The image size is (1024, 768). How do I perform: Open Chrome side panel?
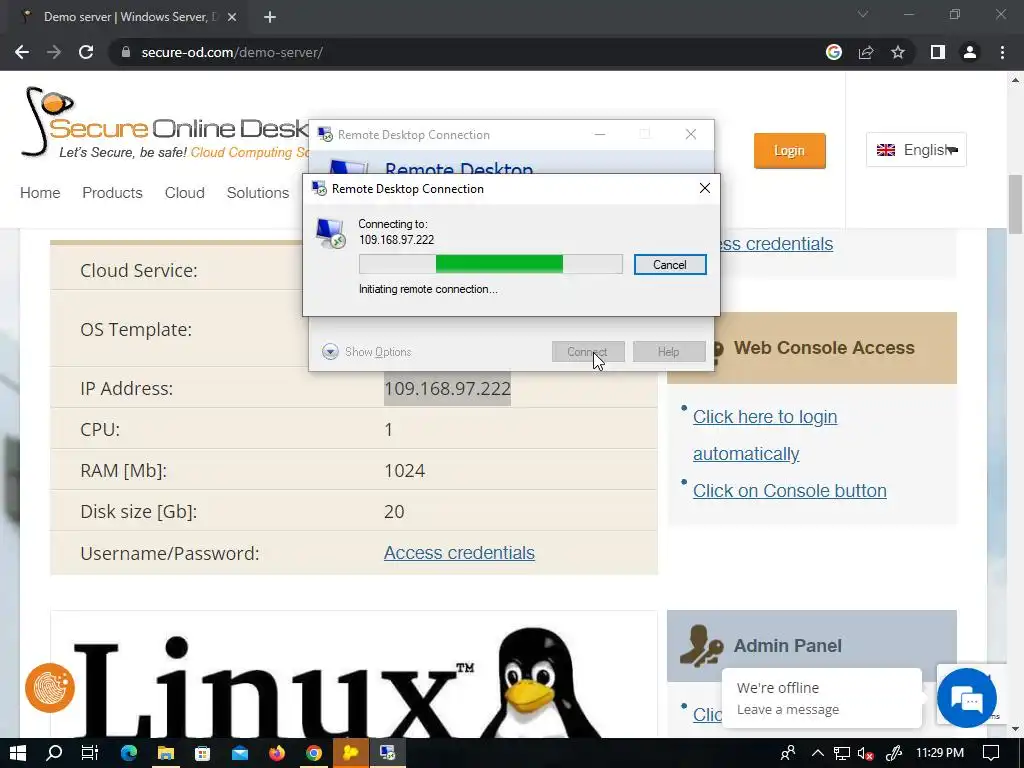point(938,52)
